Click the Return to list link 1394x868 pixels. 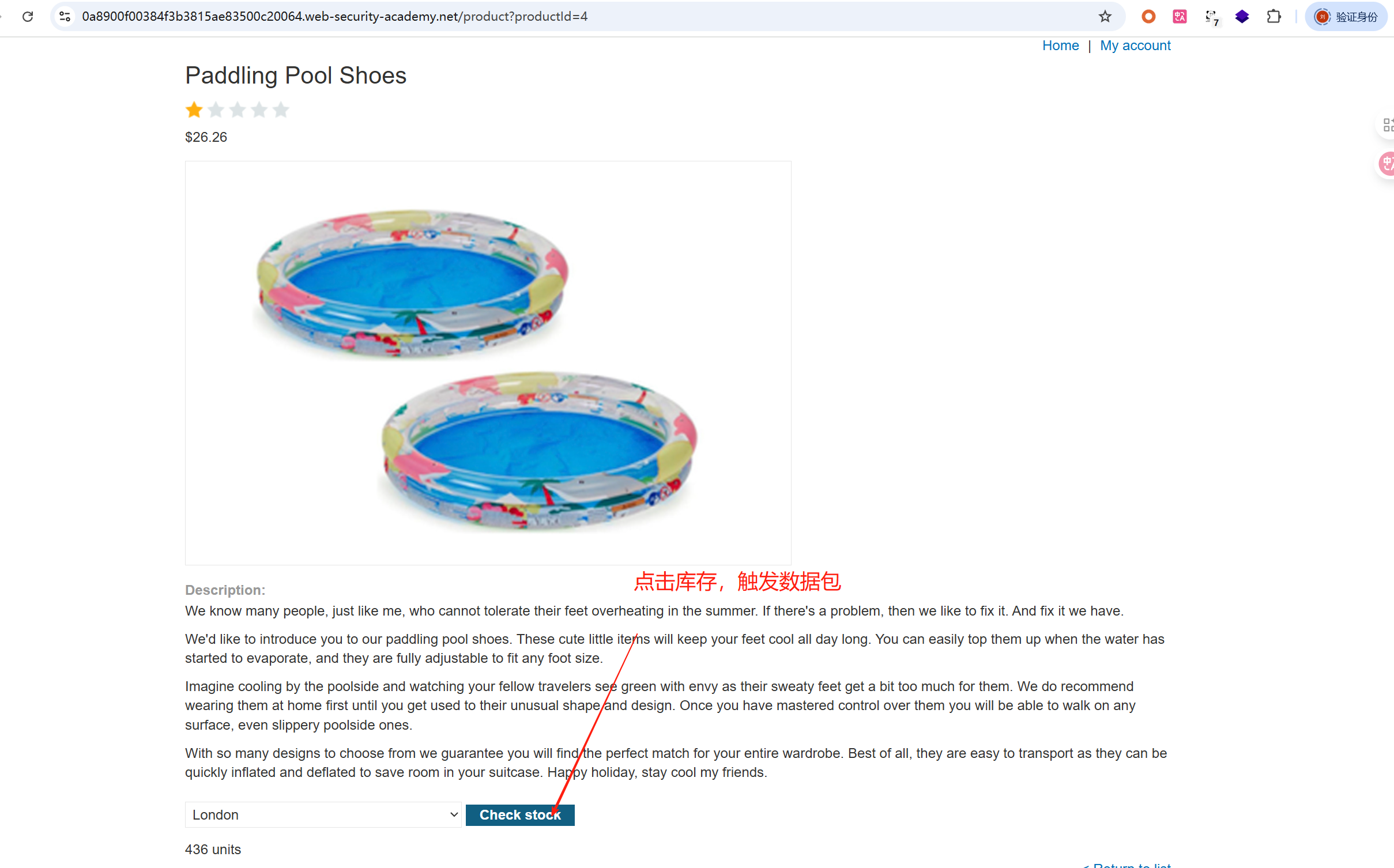pyautogui.click(x=1127, y=865)
